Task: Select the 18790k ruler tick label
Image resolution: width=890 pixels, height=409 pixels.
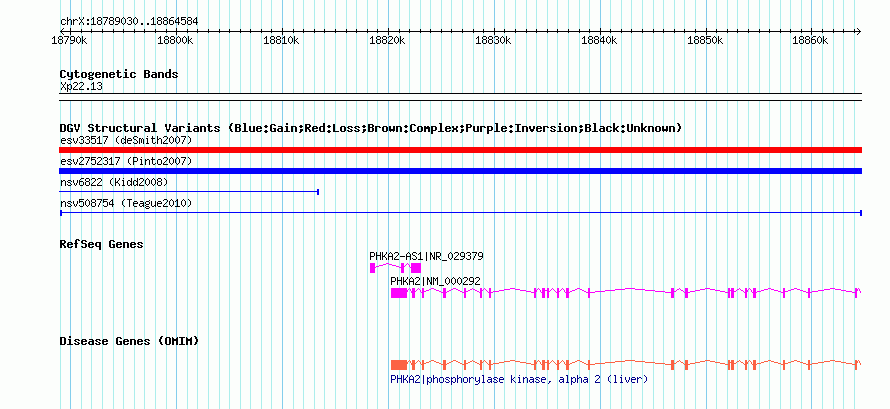Action: click(x=71, y=41)
